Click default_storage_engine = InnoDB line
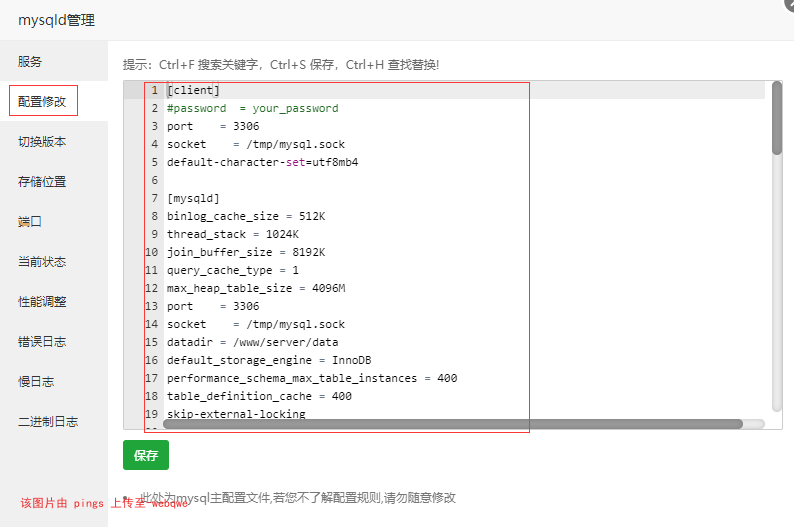Image resolution: width=794 pixels, height=527 pixels. [269, 360]
